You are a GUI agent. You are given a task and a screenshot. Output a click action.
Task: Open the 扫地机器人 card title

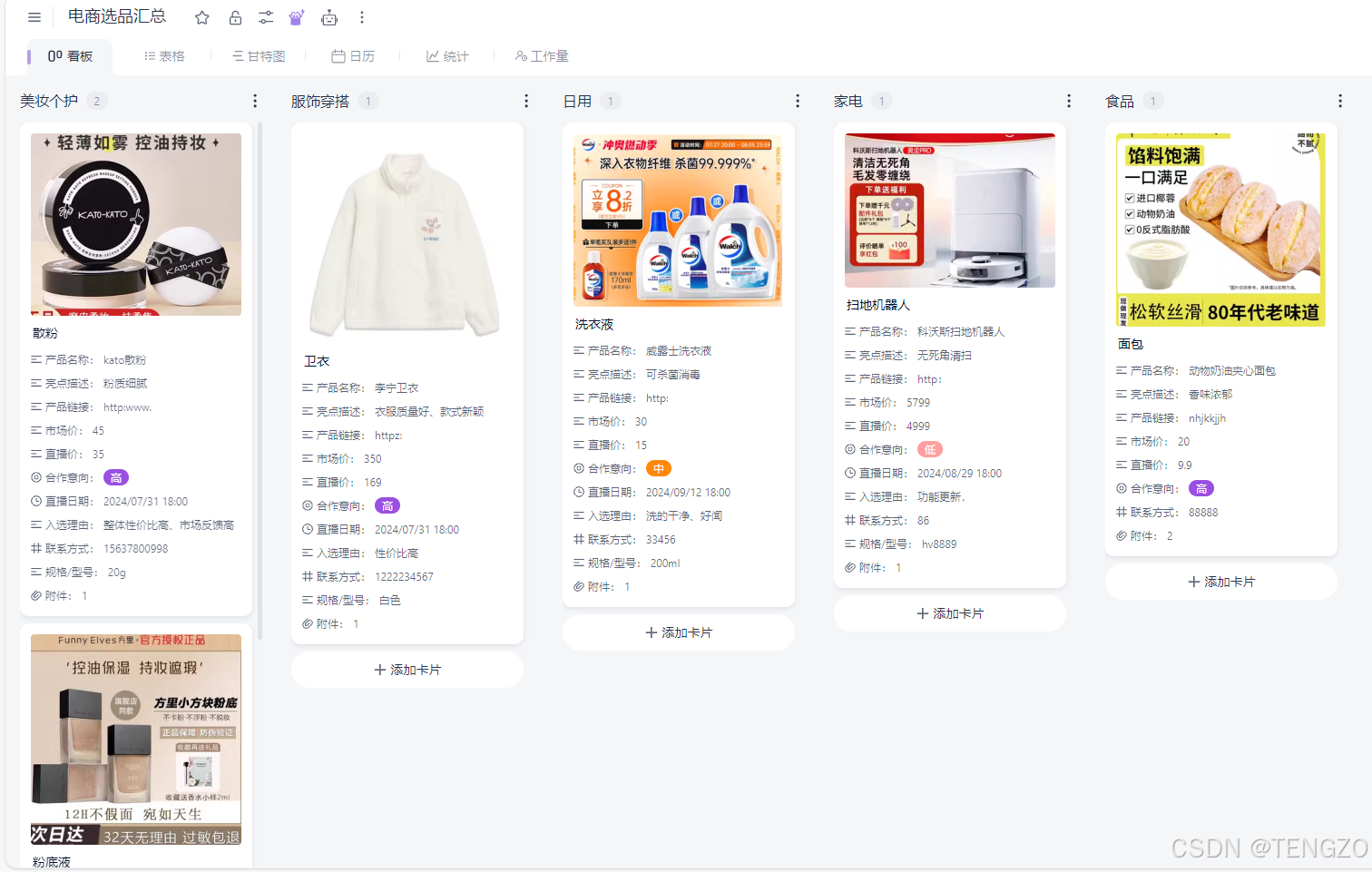(878, 305)
